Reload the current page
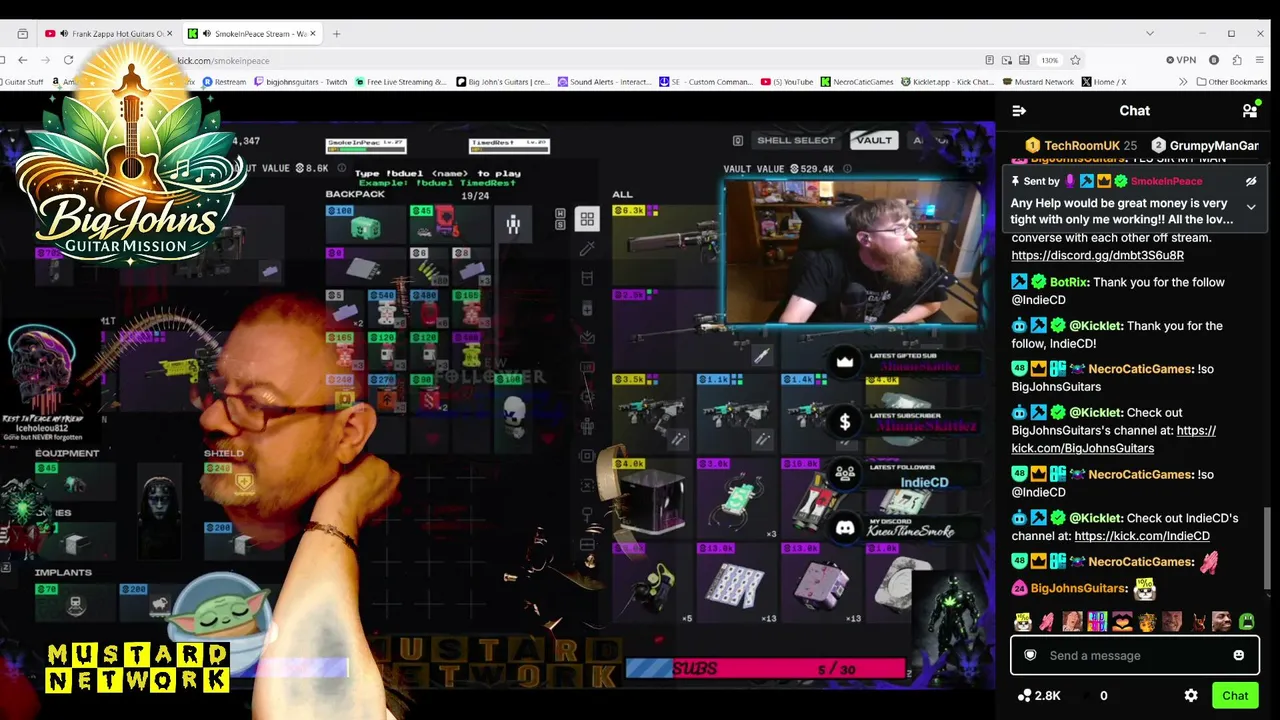 [x=68, y=60]
